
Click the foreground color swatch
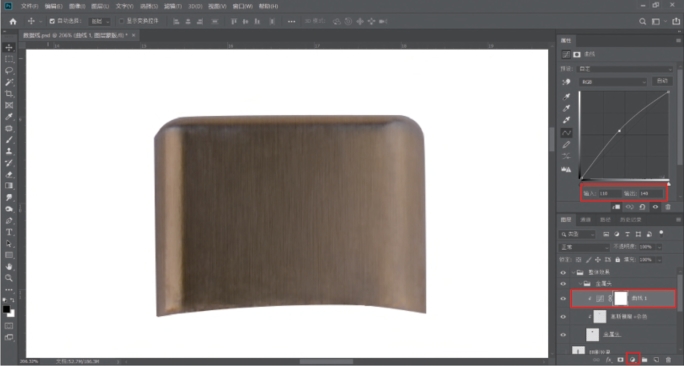(7, 309)
